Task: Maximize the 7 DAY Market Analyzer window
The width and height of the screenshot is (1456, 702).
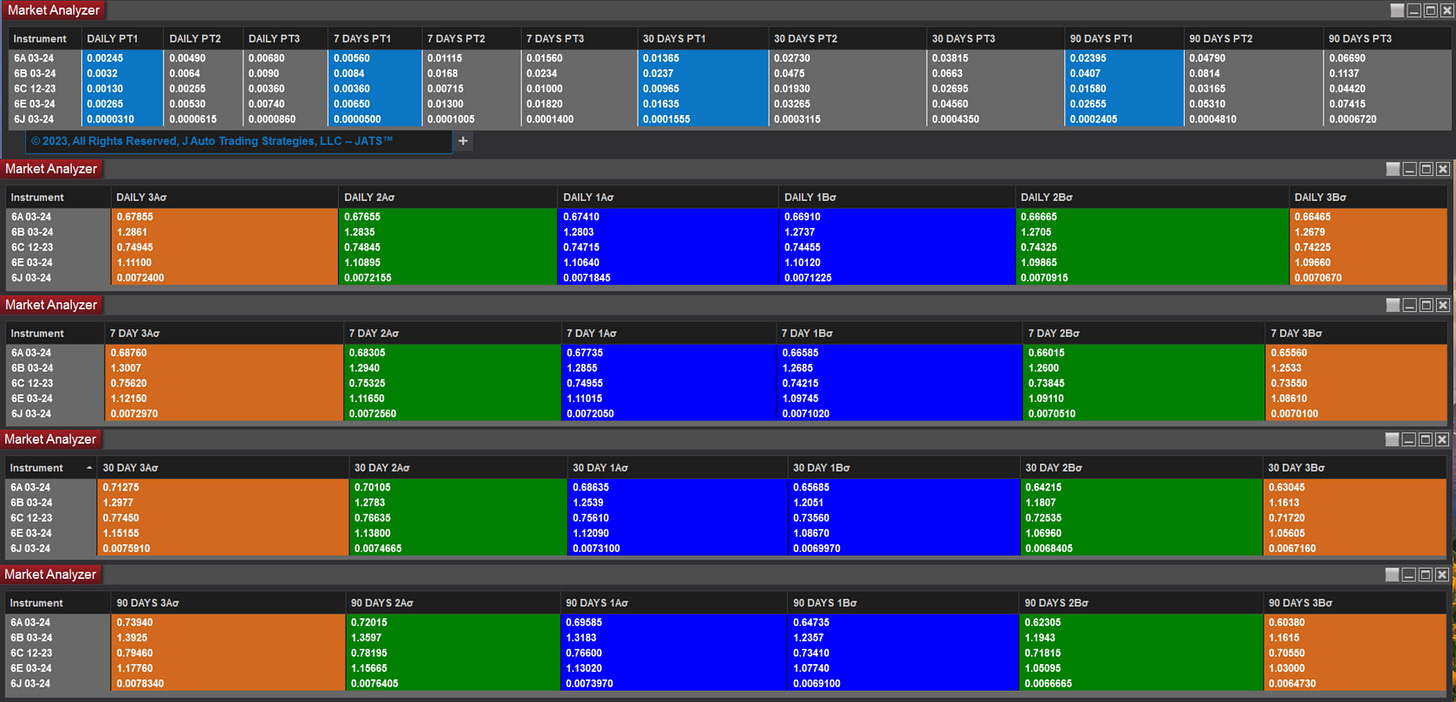Action: click(x=1426, y=304)
